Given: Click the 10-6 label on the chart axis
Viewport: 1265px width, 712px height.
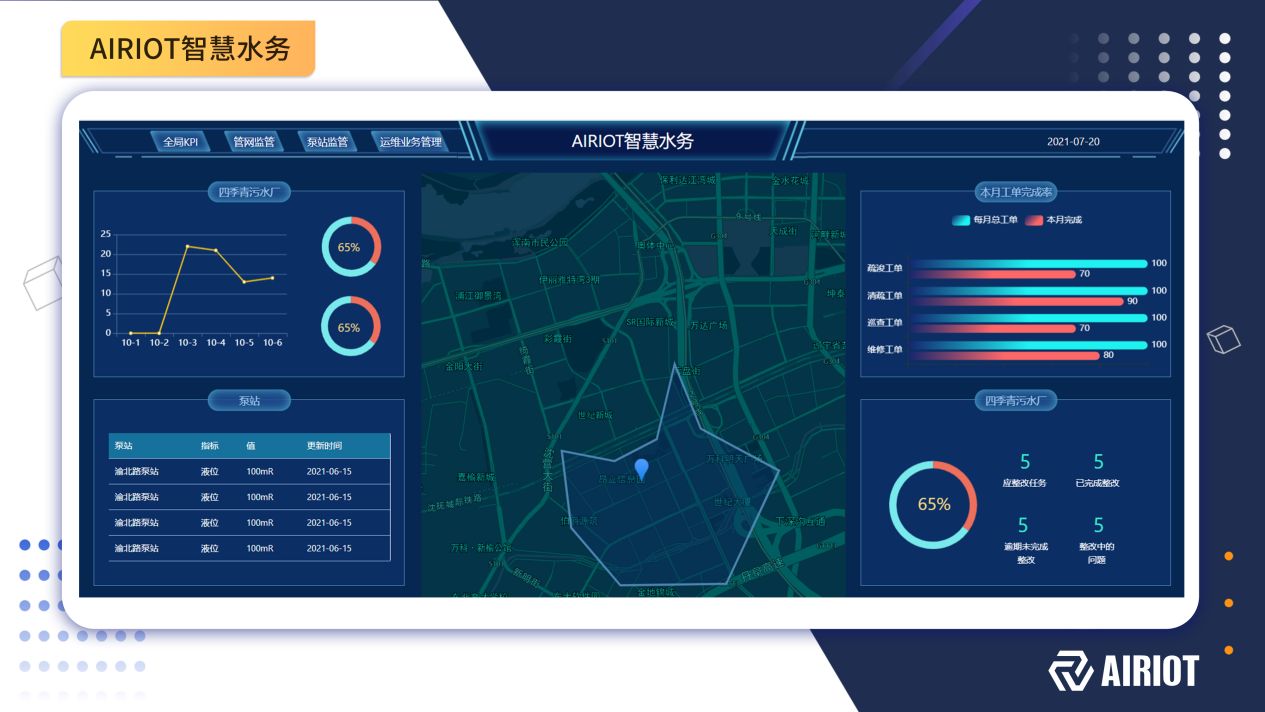Looking at the screenshot, I should [272, 343].
